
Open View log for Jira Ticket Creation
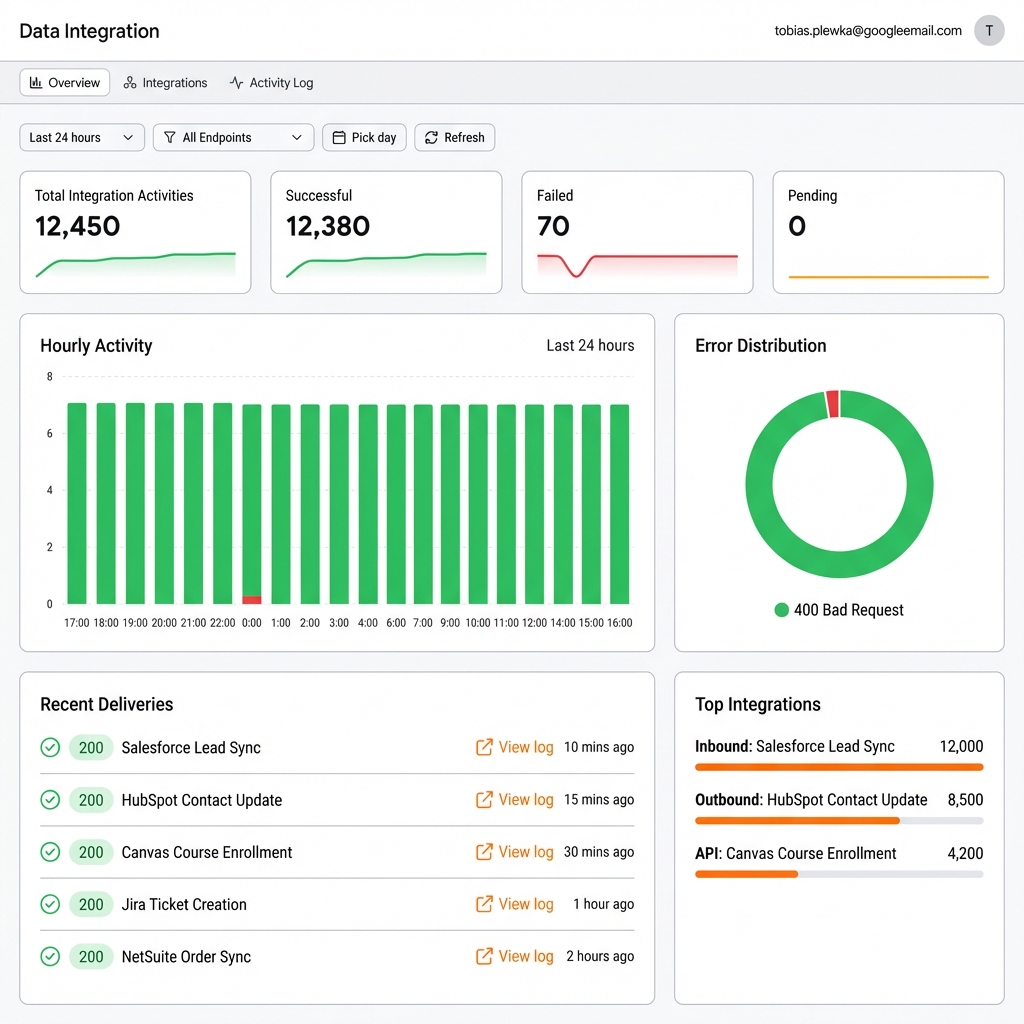tap(515, 904)
